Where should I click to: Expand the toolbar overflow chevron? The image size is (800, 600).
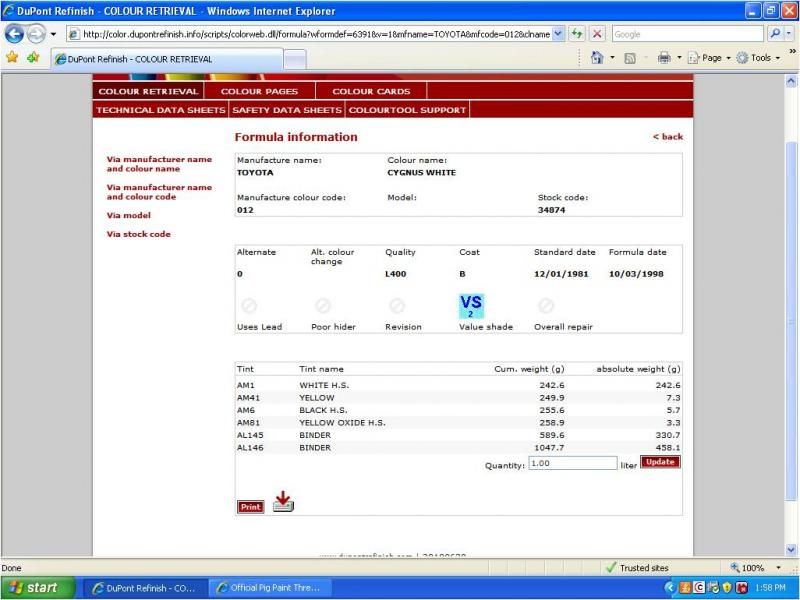(792, 52)
